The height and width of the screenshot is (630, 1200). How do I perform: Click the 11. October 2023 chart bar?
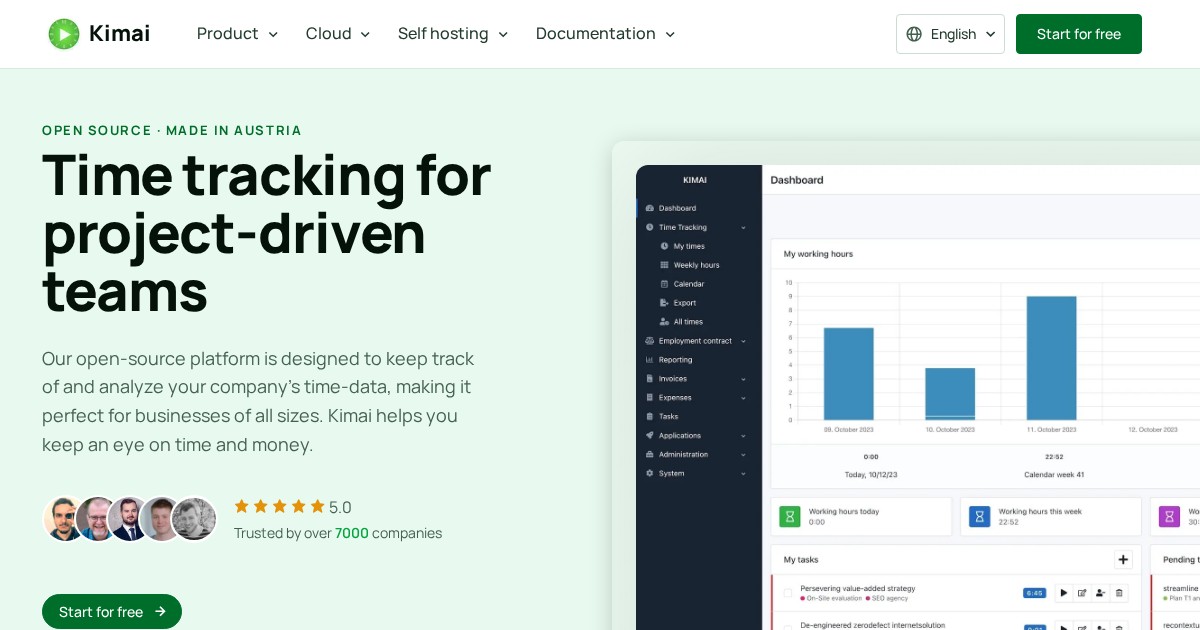pos(1052,358)
